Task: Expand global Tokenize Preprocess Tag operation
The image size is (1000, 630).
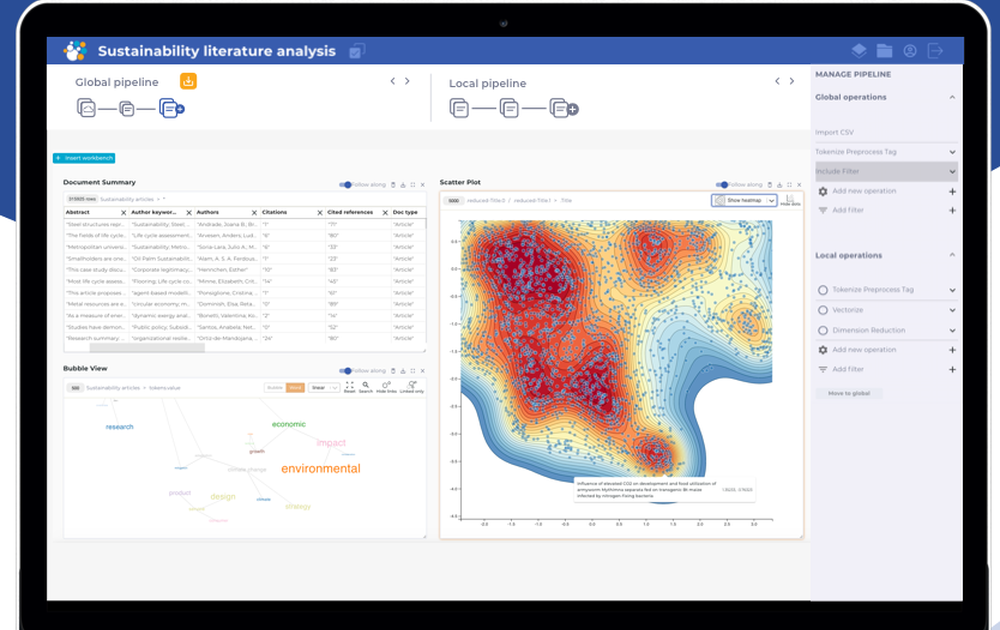Action: pos(952,152)
